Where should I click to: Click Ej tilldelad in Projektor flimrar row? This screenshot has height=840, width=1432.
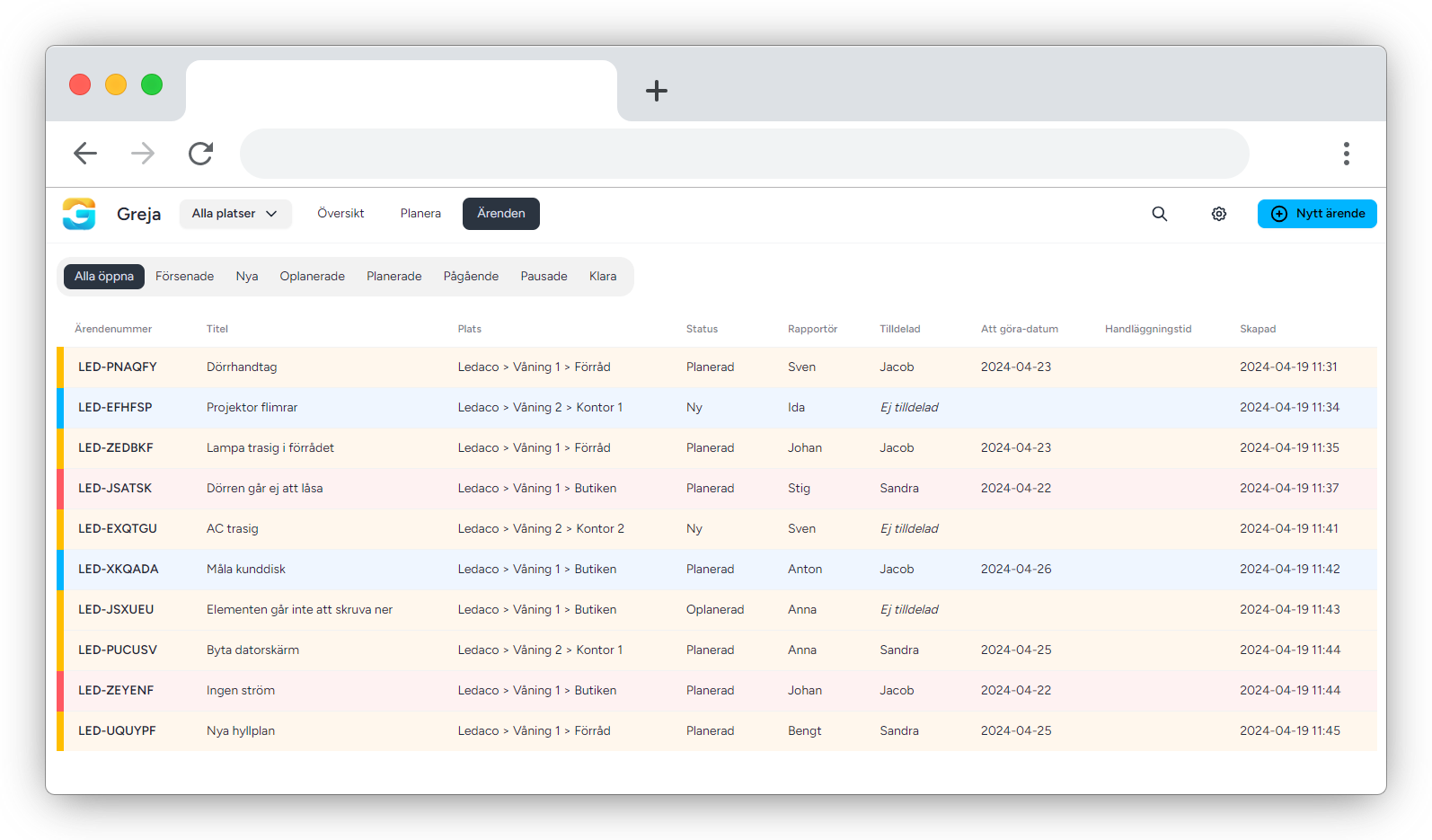[909, 407]
